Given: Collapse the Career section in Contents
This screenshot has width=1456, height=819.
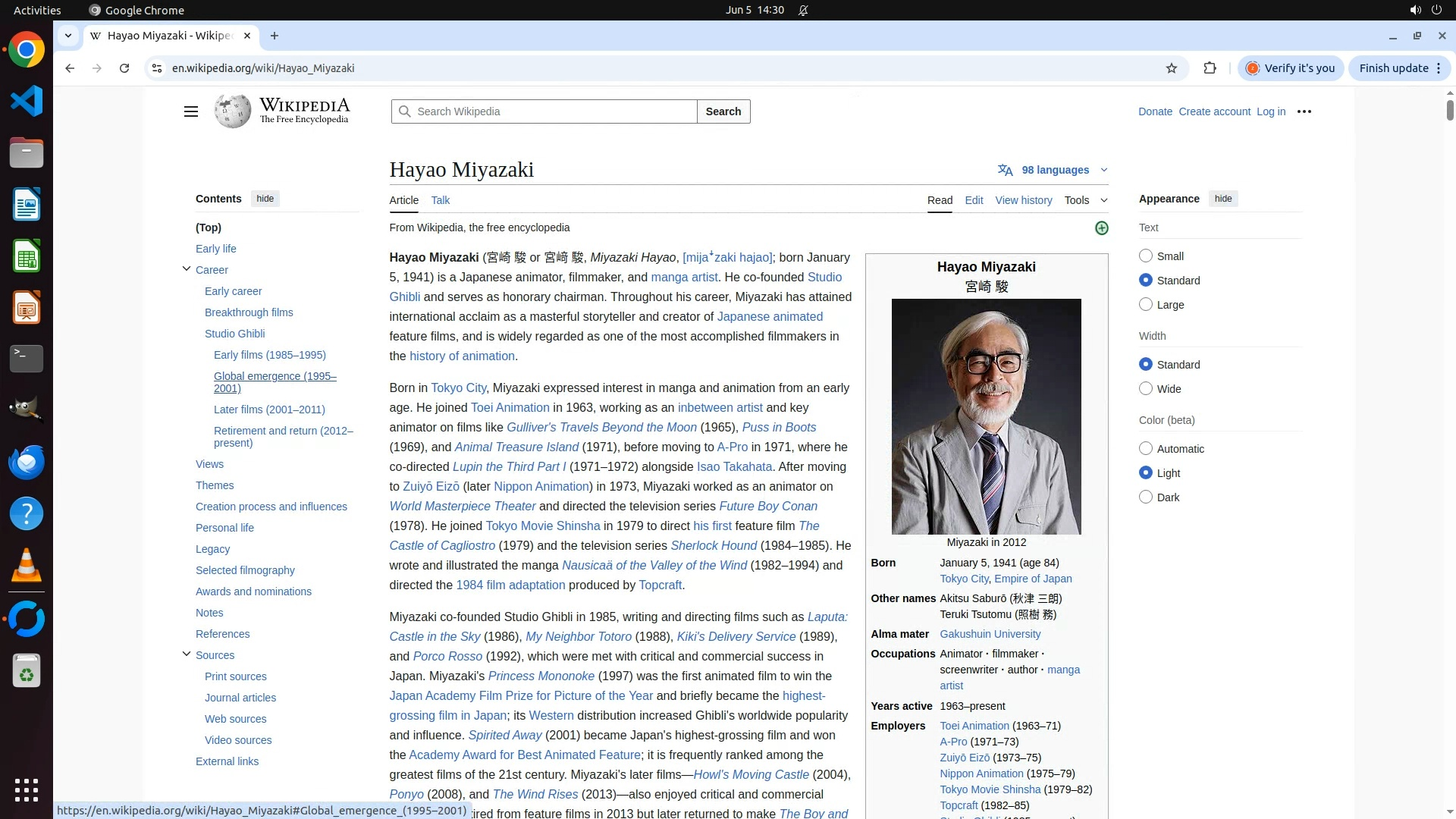Looking at the screenshot, I should [187, 269].
